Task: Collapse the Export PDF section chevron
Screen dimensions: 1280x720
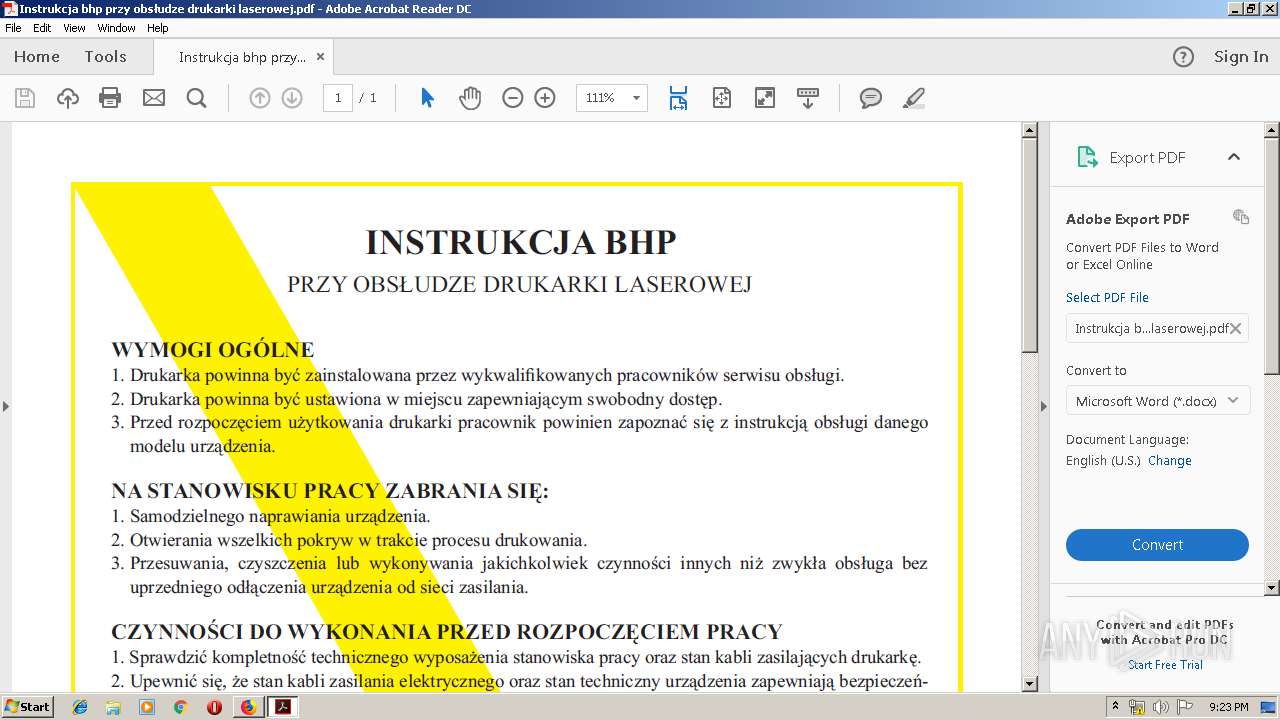Action: pyautogui.click(x=1234, y=157)
